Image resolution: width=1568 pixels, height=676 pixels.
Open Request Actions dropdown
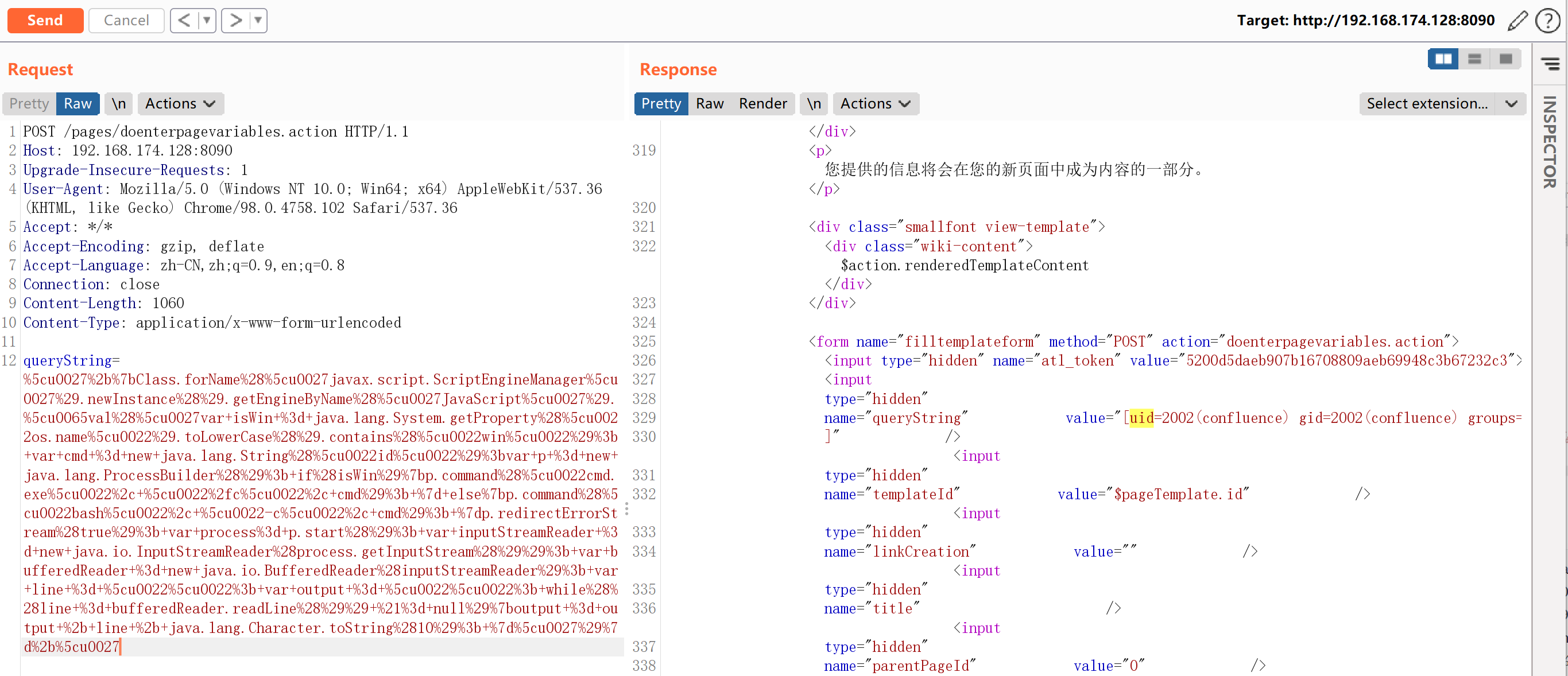point(180,104)
